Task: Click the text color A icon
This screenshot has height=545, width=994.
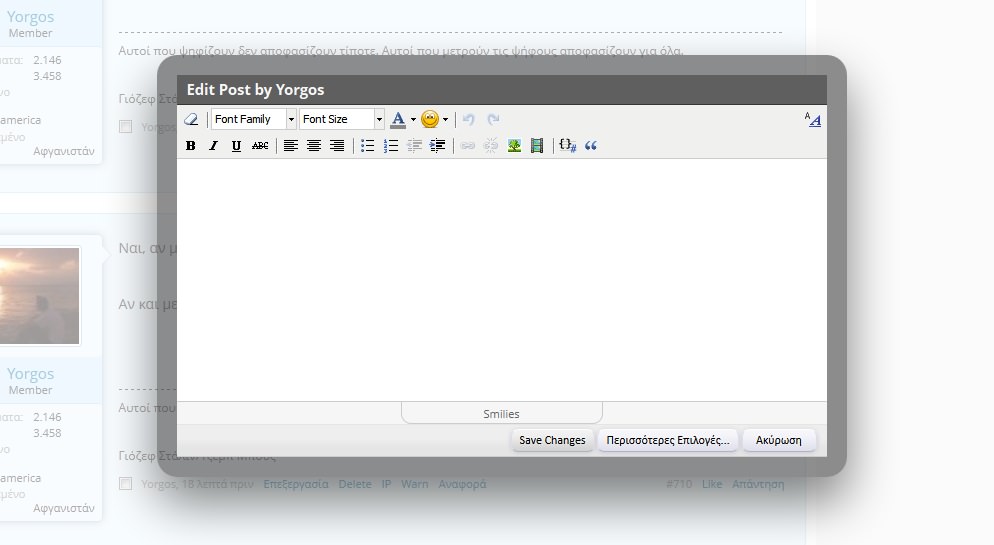Action: coord(398,119)
